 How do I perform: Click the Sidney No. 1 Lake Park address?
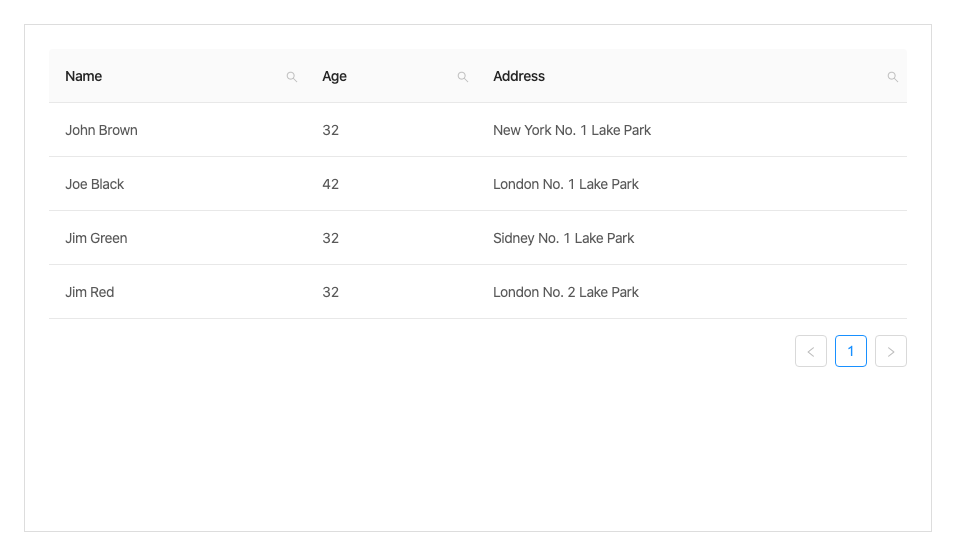564,238
